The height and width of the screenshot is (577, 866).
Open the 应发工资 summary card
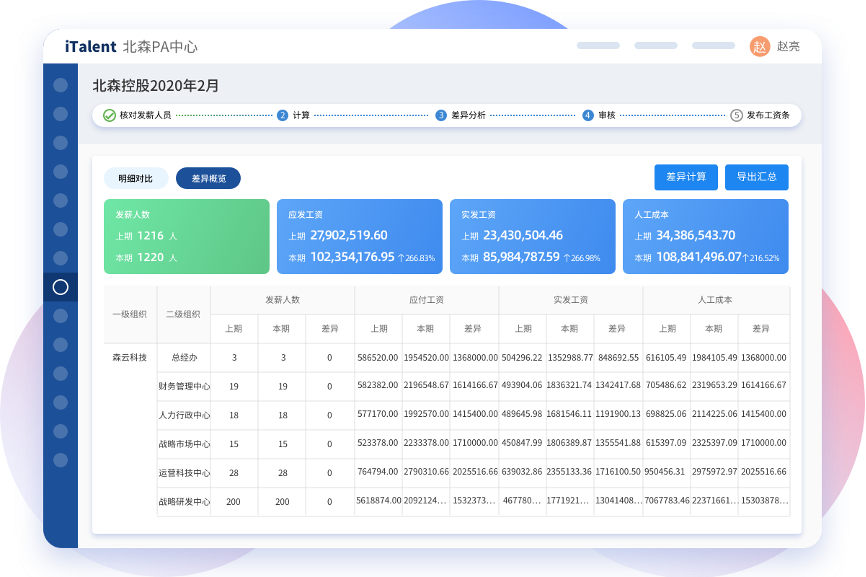(359, 236)
